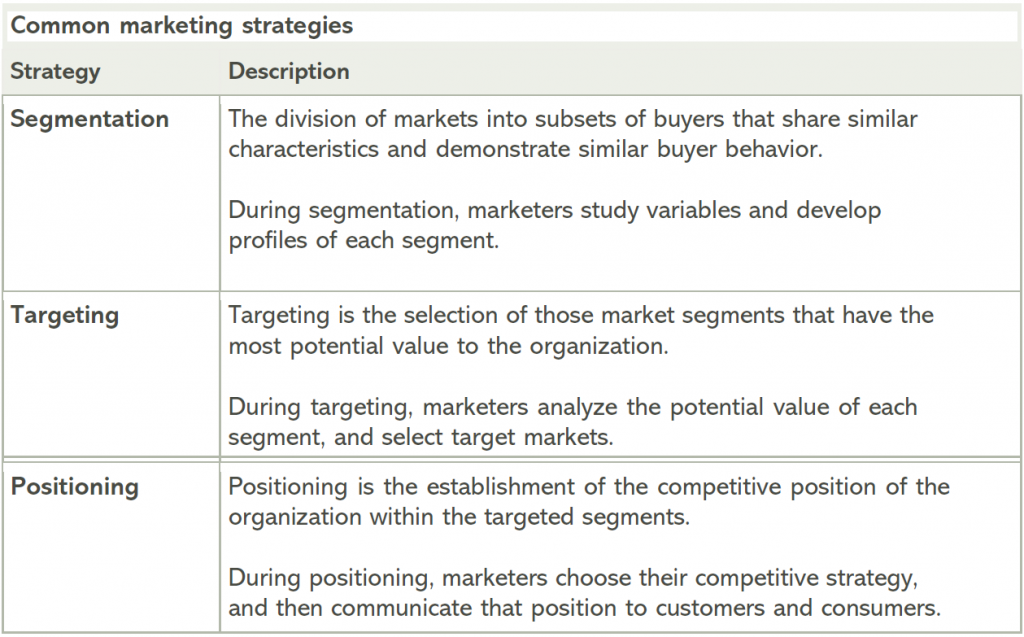This screenshot has height=637, width=1024.
Task: Click the 'Segmentation' row label
Action: pyautogui.click(x=90, y=119)
